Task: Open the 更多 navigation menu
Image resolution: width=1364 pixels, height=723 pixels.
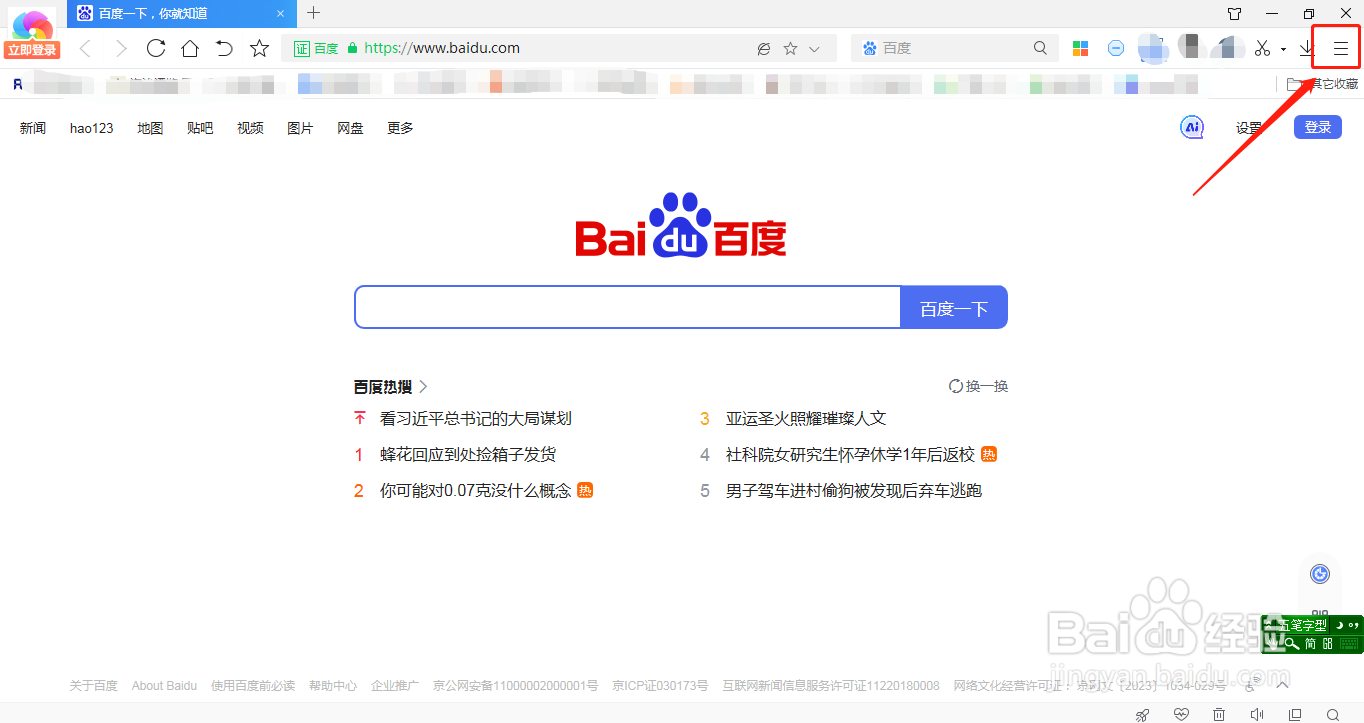Action: [x=400, y=128]
